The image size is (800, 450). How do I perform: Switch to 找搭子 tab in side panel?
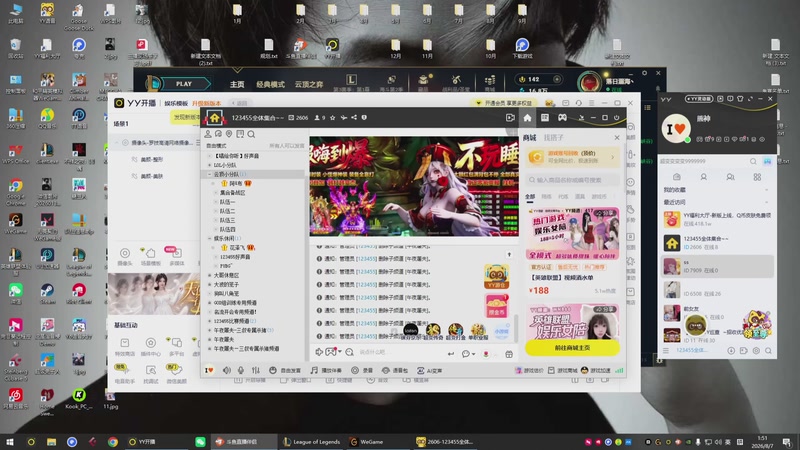coord(553,138)
